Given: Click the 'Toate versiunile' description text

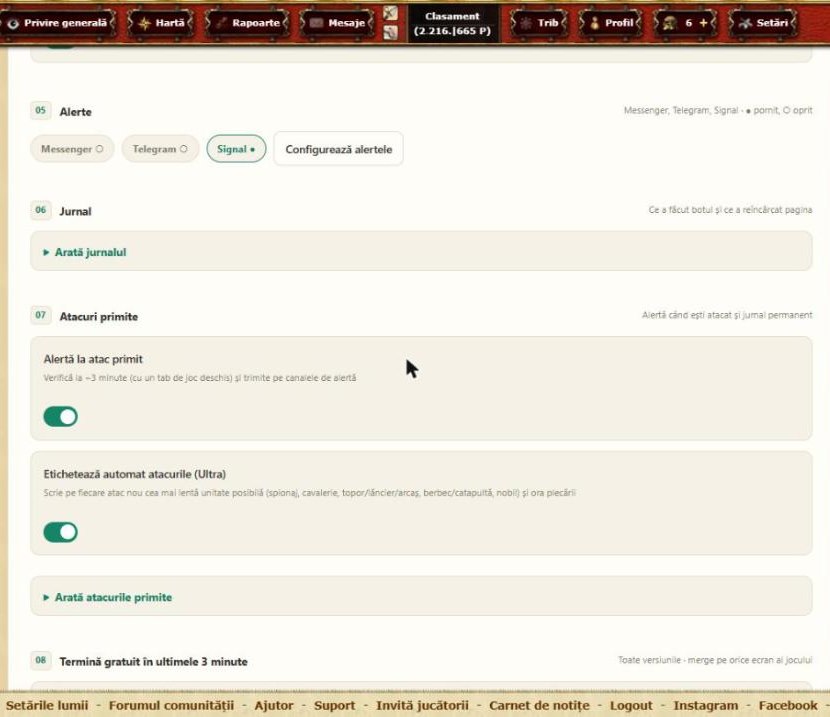Looking at the screenshot, I should [x=715, y=660].
